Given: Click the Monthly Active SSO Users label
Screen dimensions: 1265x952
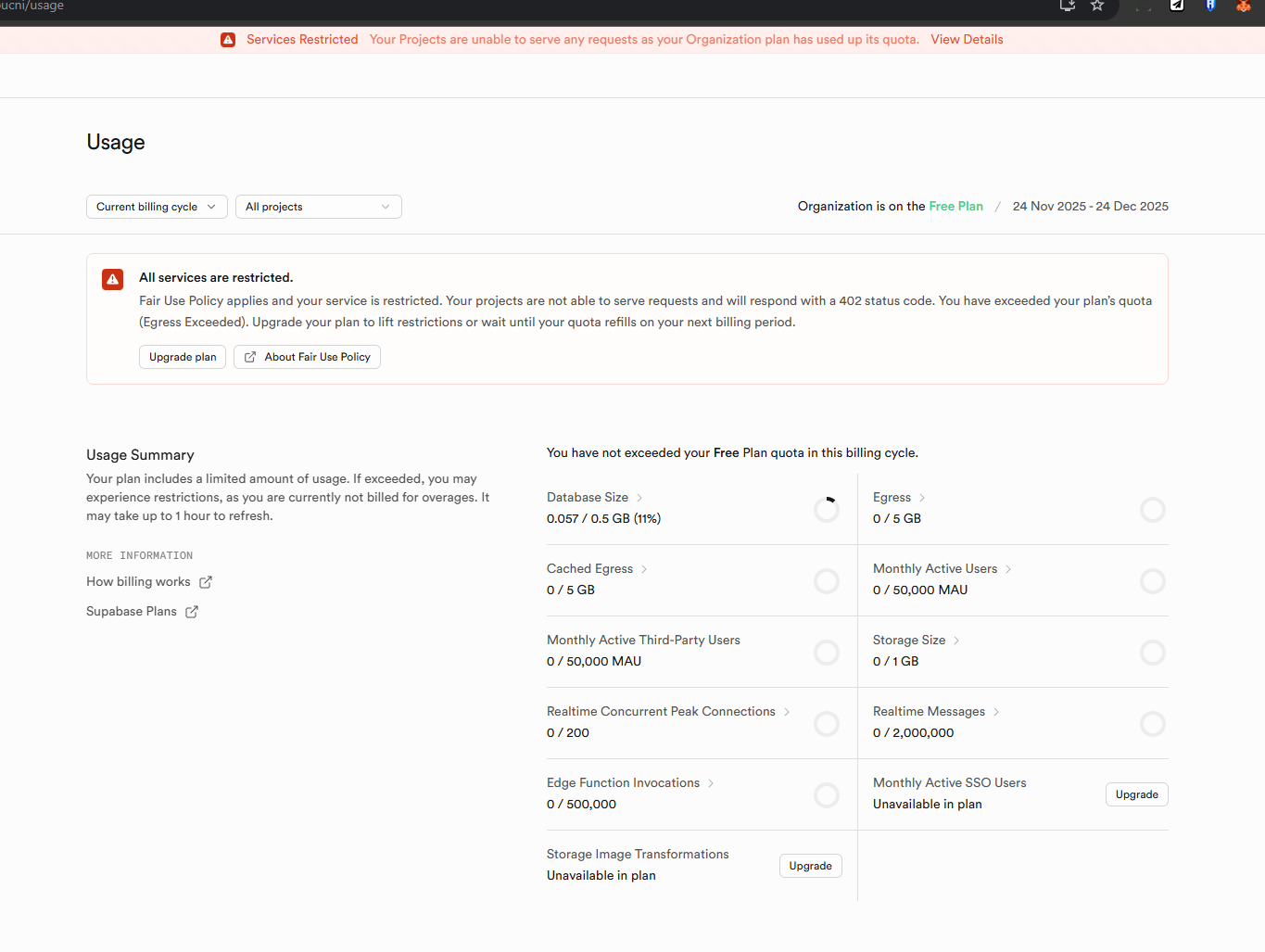Looking at the screenshot, I should (x=950, y=783).
